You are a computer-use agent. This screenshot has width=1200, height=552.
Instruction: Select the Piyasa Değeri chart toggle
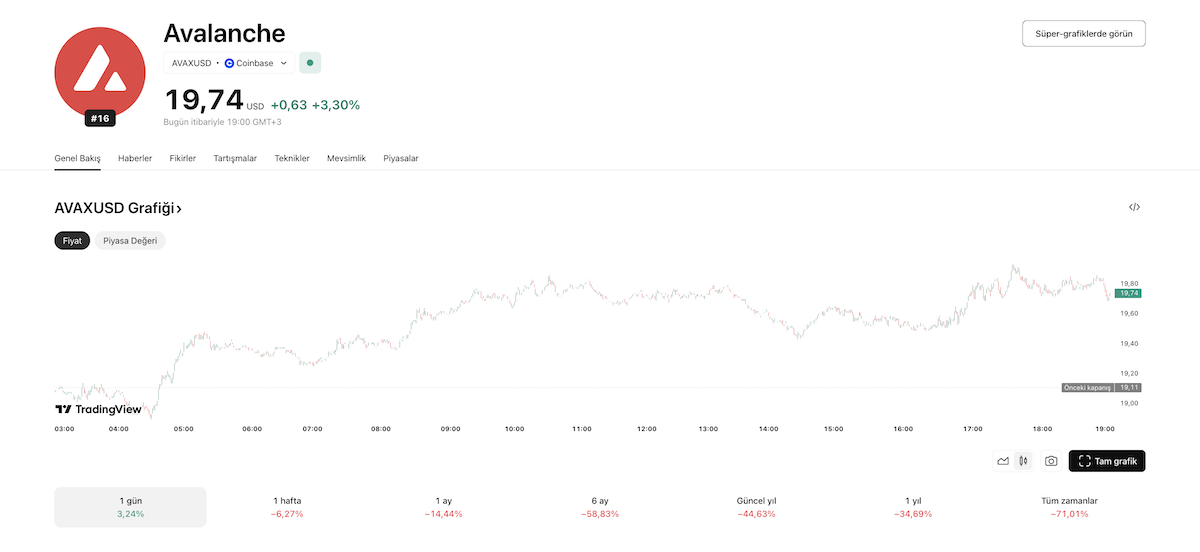130,241
